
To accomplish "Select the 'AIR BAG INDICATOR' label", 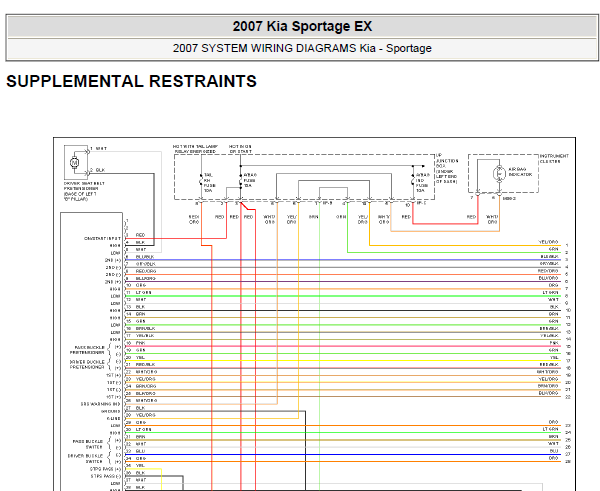I will (x=520, y=171).
